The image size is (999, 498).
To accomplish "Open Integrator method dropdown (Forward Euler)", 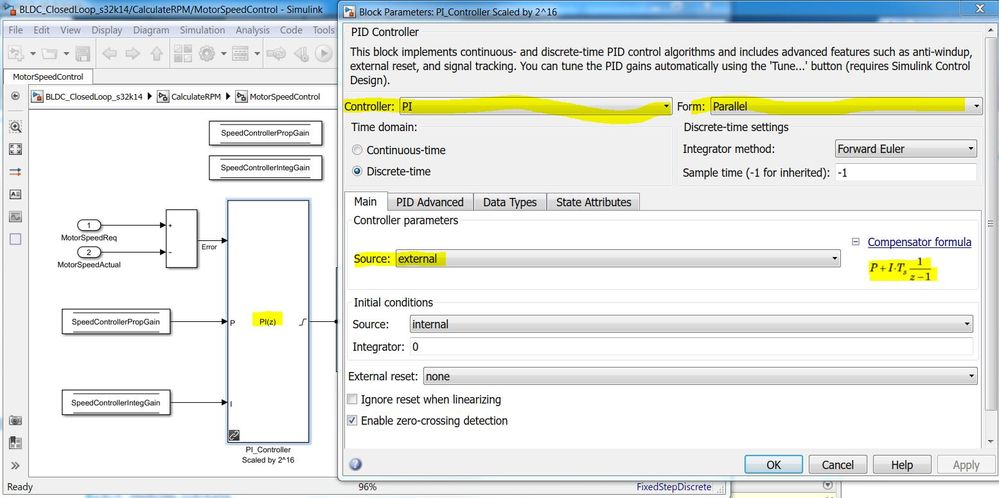I will [x=905, y=149].
